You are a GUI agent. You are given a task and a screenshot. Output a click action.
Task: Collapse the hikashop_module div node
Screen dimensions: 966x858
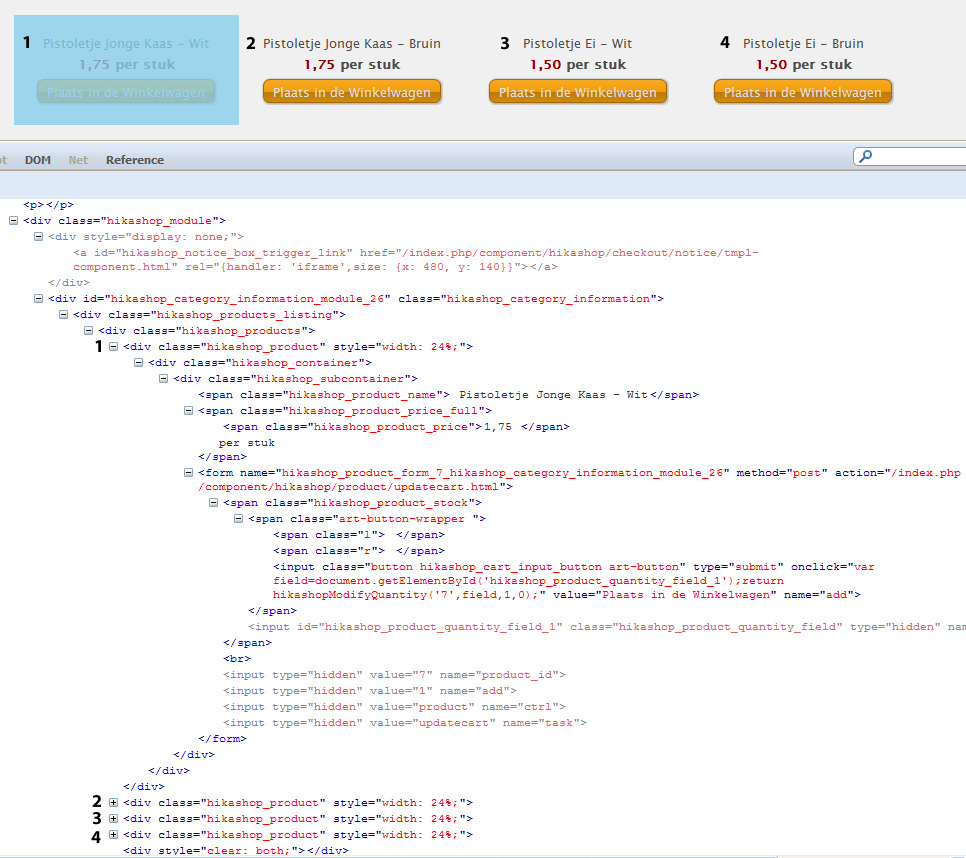coord(13,220)
